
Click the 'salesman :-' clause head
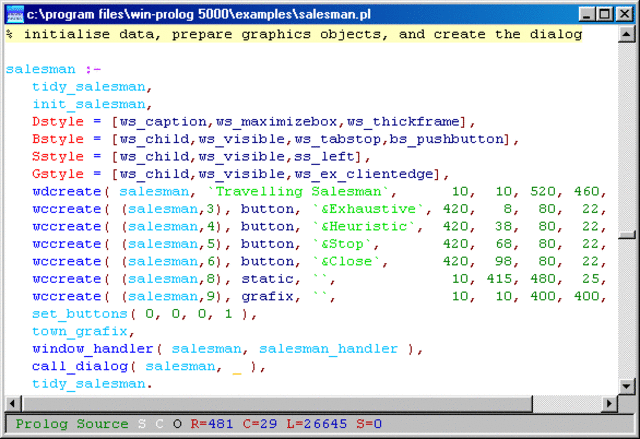click(53, 69)
